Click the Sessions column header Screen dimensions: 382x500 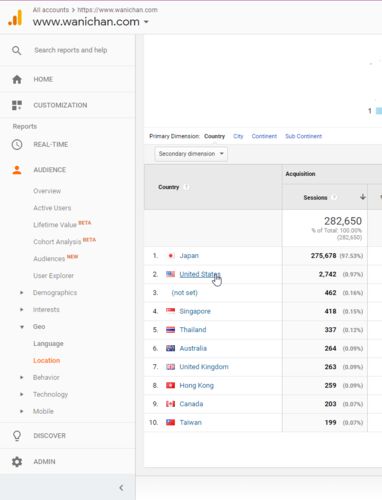coord(315,198)
